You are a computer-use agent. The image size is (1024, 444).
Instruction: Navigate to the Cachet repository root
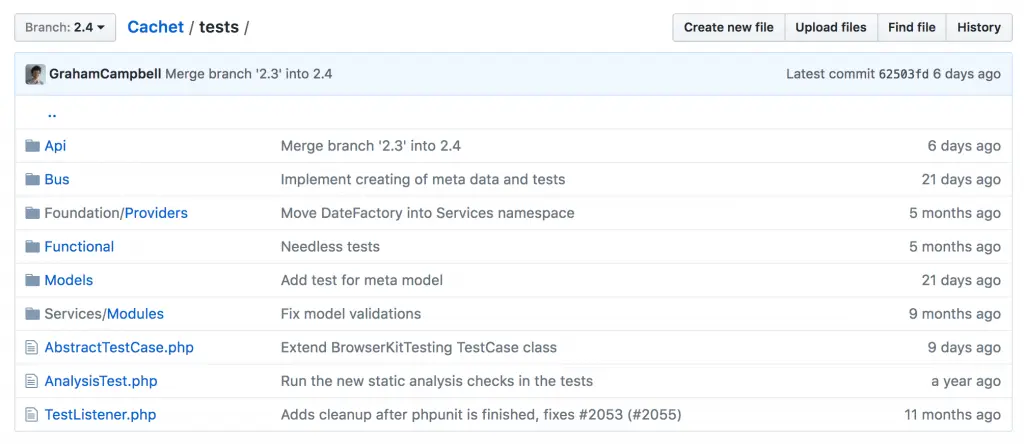[155, 27]
